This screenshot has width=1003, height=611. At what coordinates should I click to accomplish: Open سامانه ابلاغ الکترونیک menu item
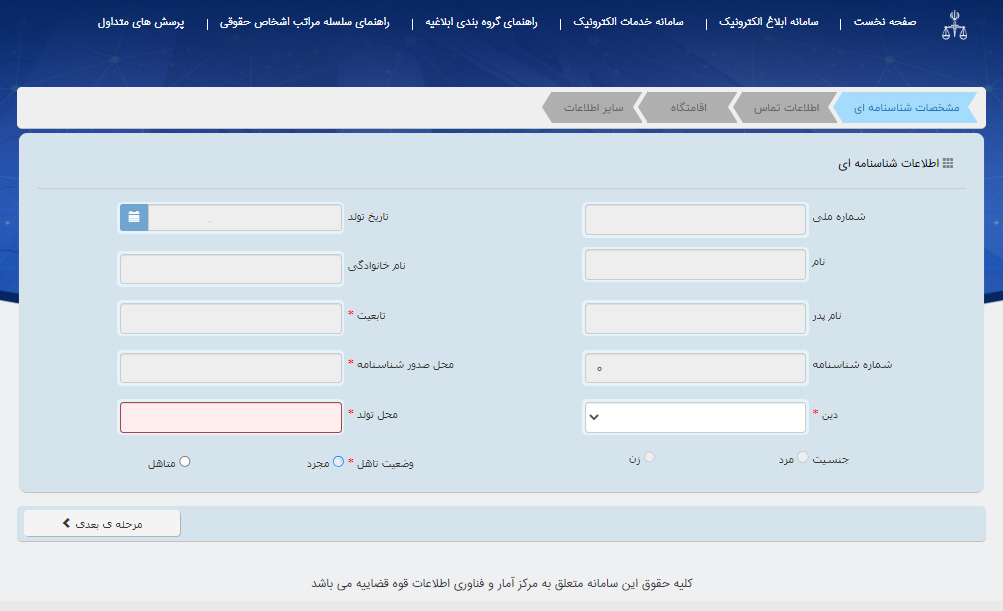[768, 22]
